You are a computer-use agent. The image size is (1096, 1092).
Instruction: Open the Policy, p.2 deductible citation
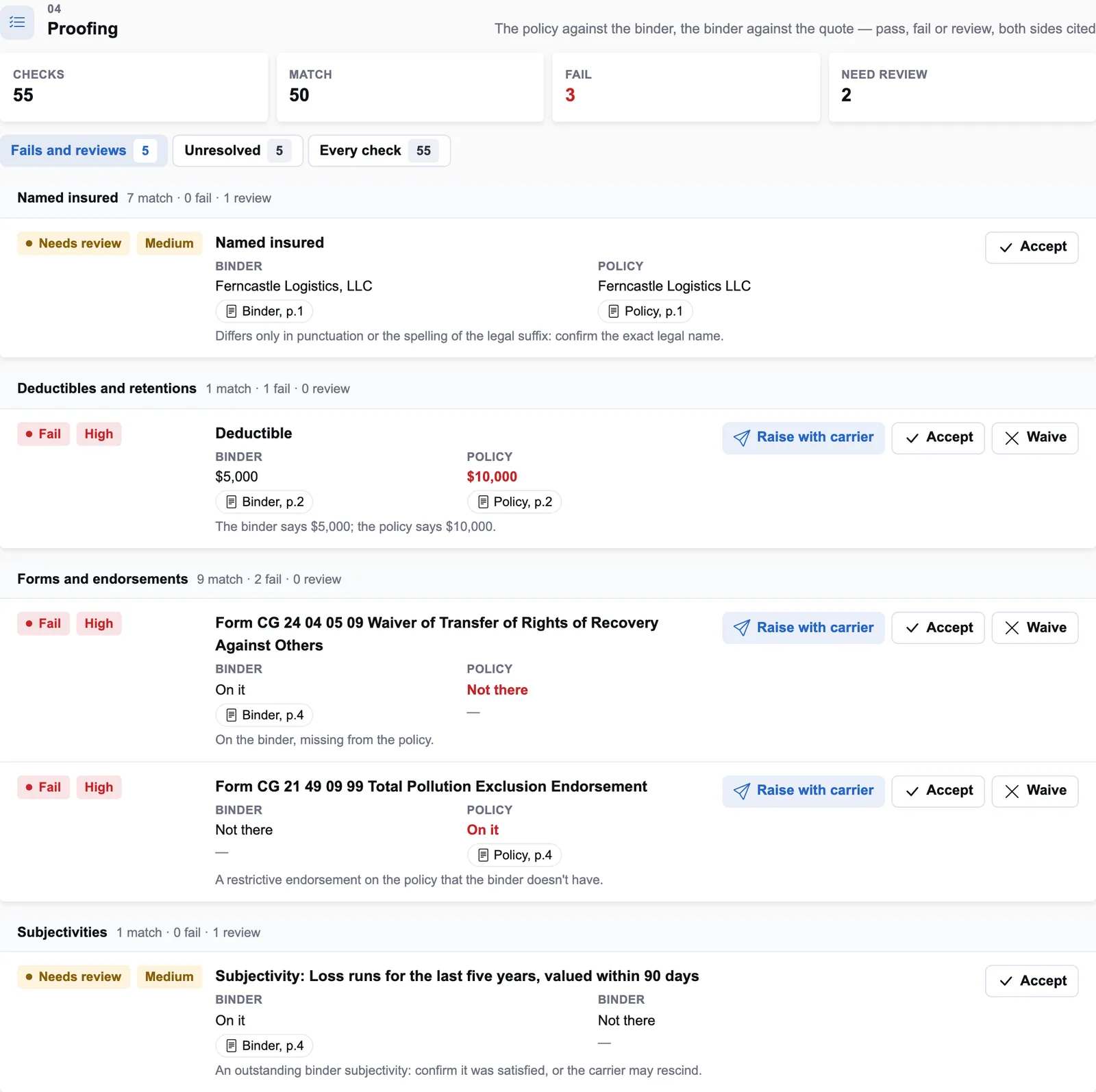coord(514,501)
